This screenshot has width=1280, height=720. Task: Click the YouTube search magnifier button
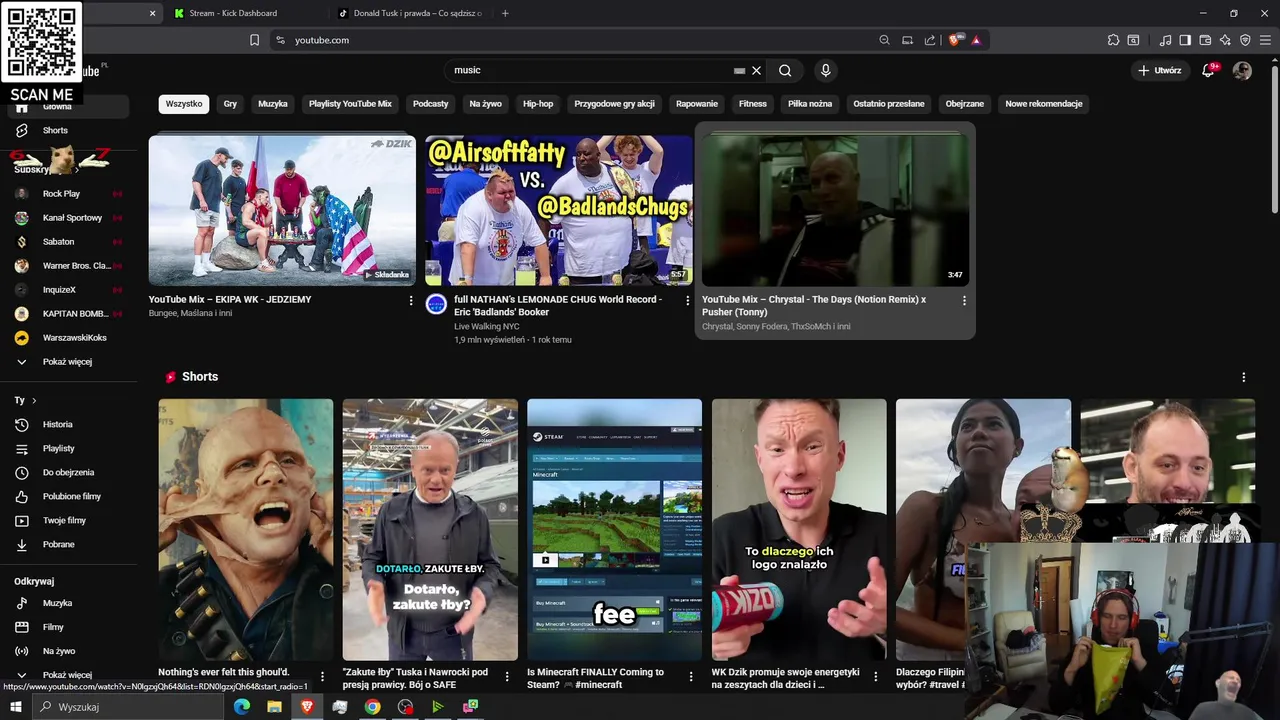[785, 70]
